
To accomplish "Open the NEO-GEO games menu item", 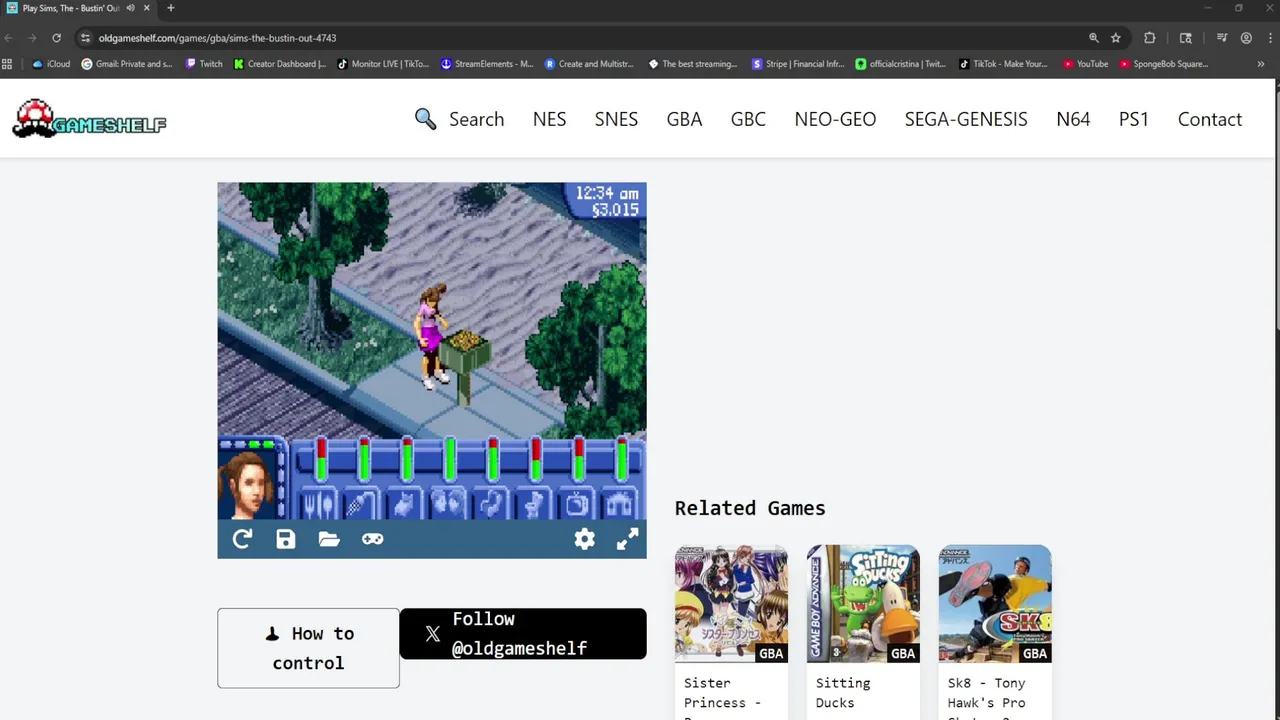I will pyautogui.click(x=835, y=119).
